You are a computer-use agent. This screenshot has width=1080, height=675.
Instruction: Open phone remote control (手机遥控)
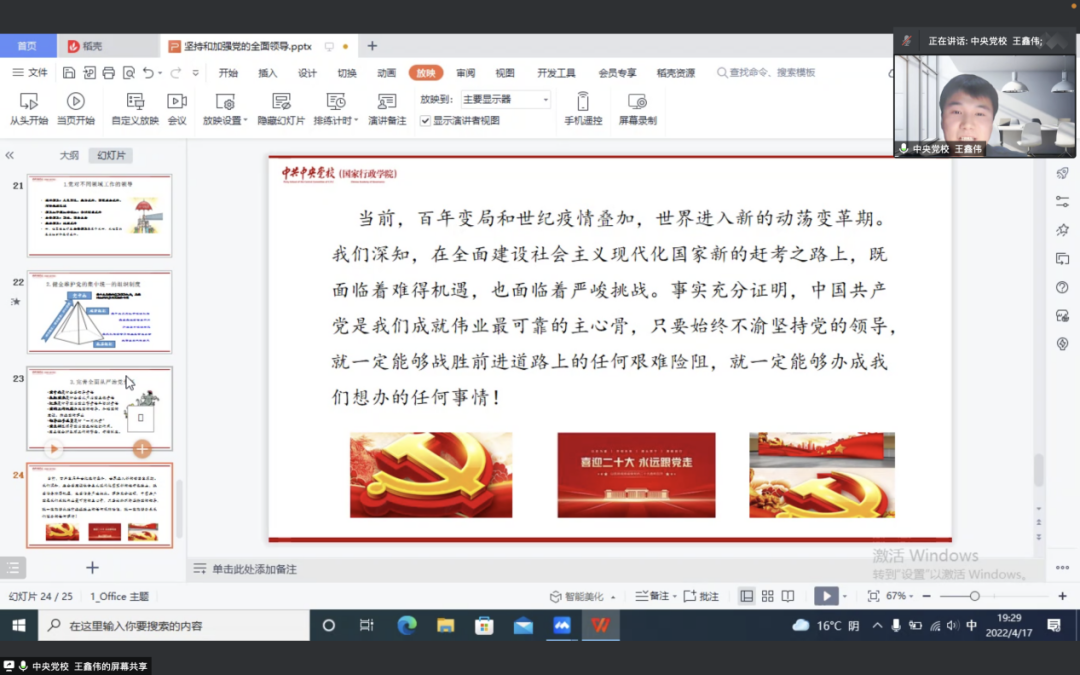point(583,108)
